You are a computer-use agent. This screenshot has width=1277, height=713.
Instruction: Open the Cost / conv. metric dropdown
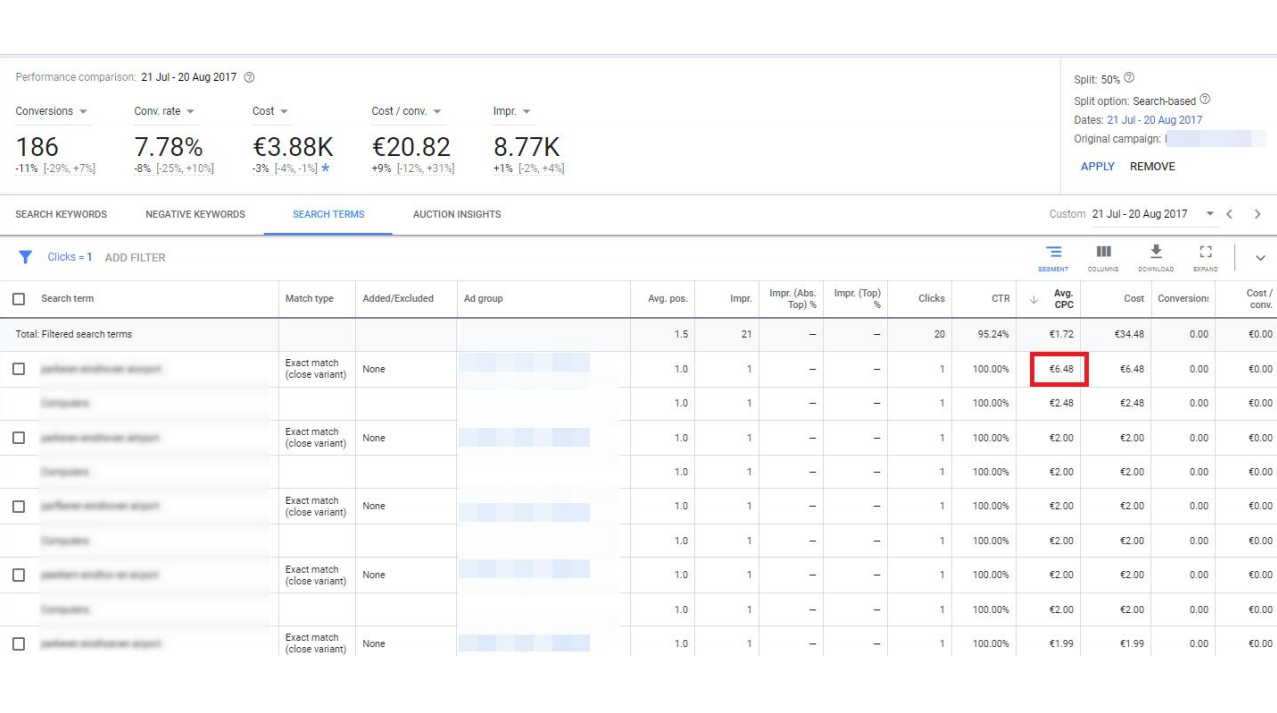[x=407, y=111]
